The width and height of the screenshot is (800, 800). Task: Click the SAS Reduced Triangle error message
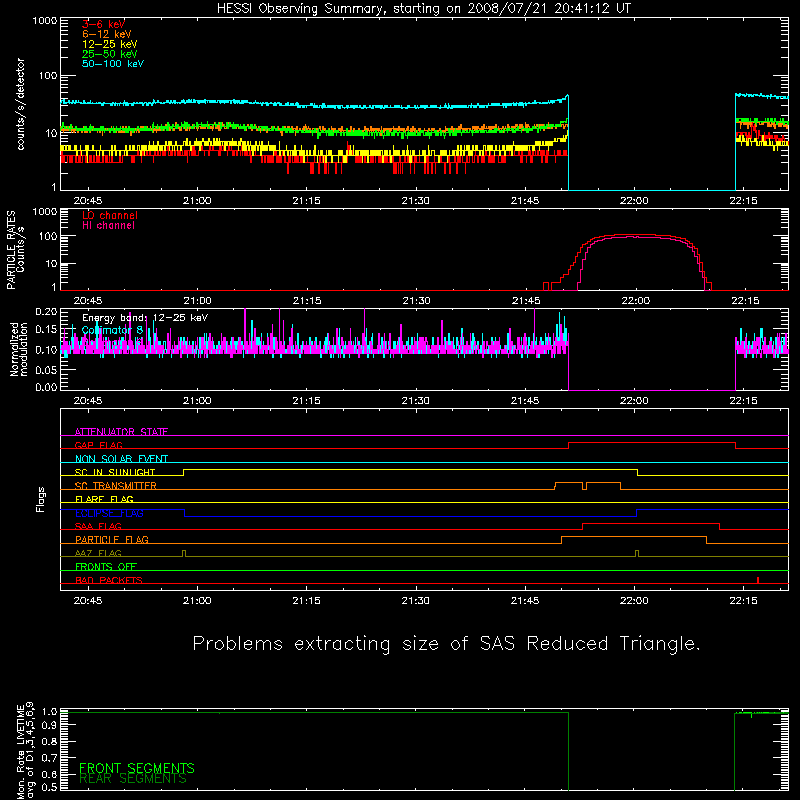click(x=446, y=643)
